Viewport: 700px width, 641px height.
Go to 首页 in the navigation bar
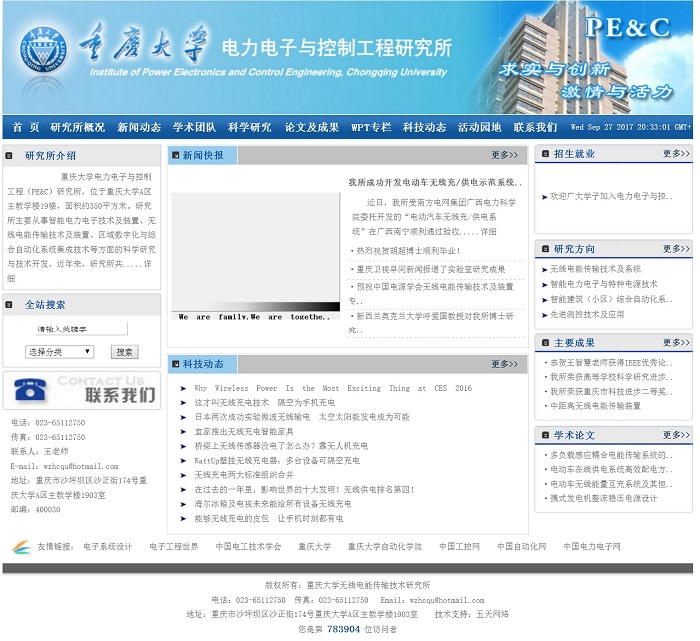(x=26, y=128)
